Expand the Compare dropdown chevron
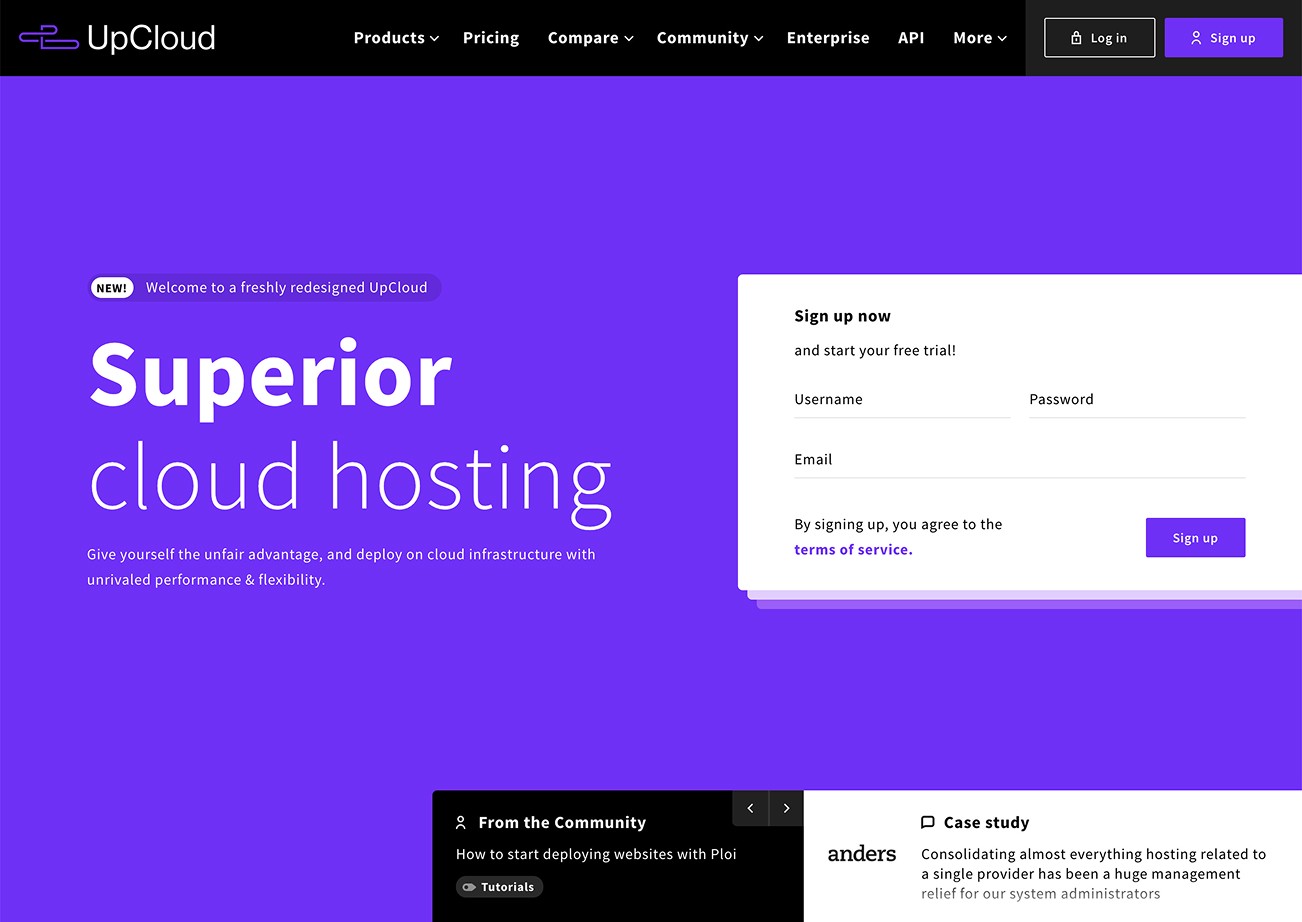The image size is (1302, 922). 628,39
